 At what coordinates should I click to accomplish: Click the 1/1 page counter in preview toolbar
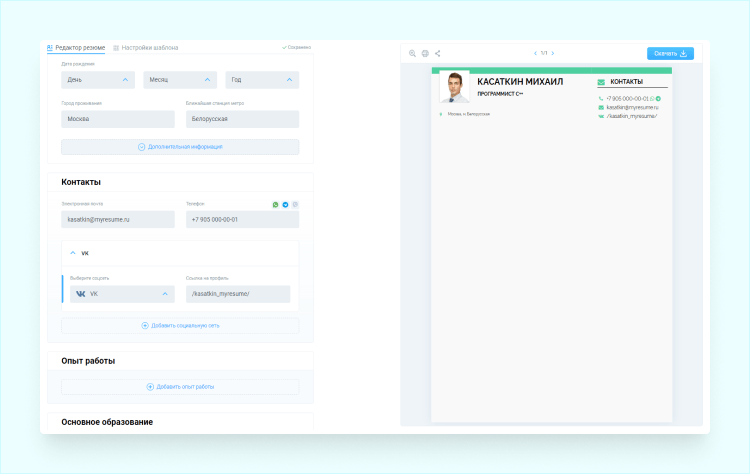click(544, 53)
